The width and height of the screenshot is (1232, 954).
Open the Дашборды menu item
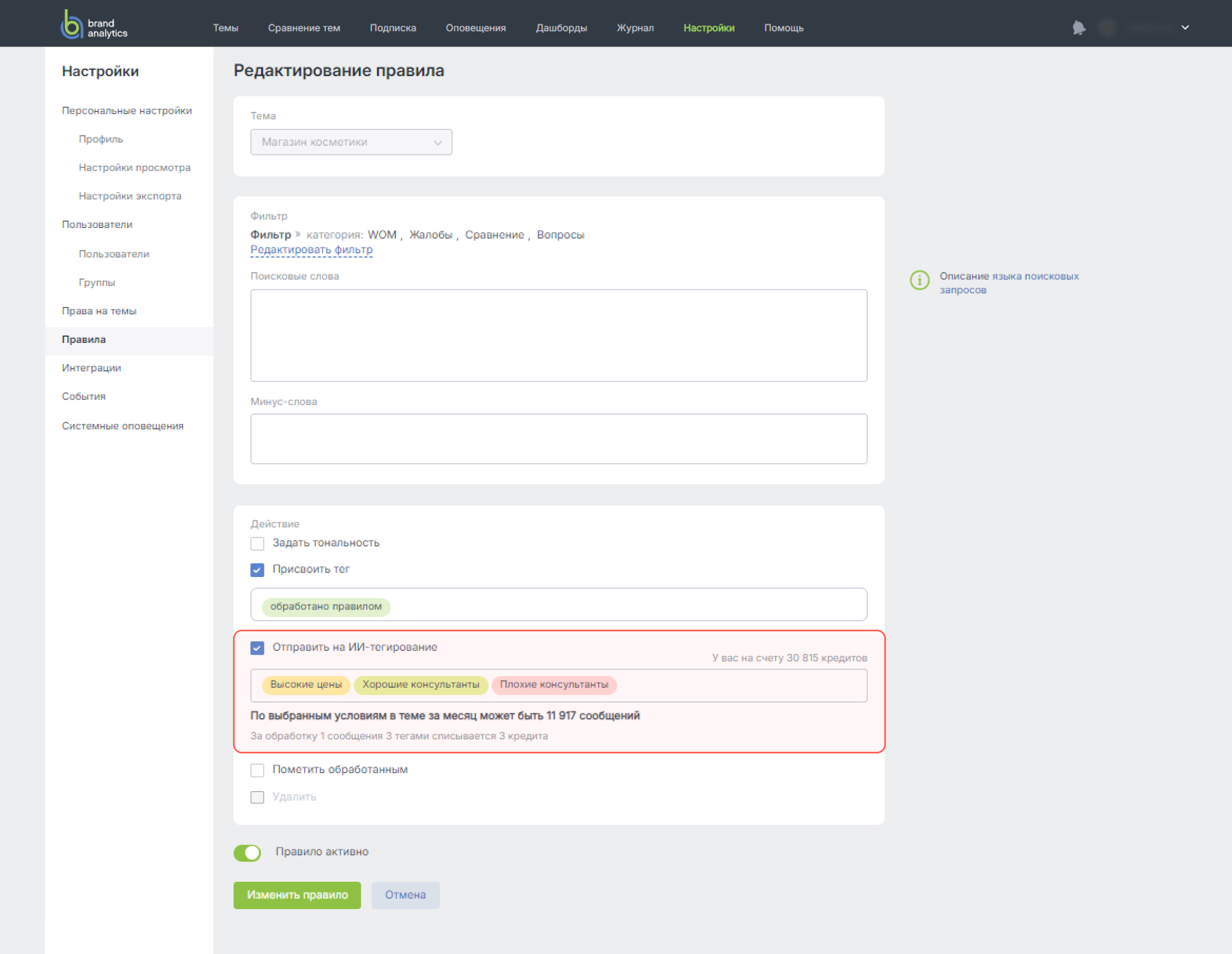pos(561,27)
